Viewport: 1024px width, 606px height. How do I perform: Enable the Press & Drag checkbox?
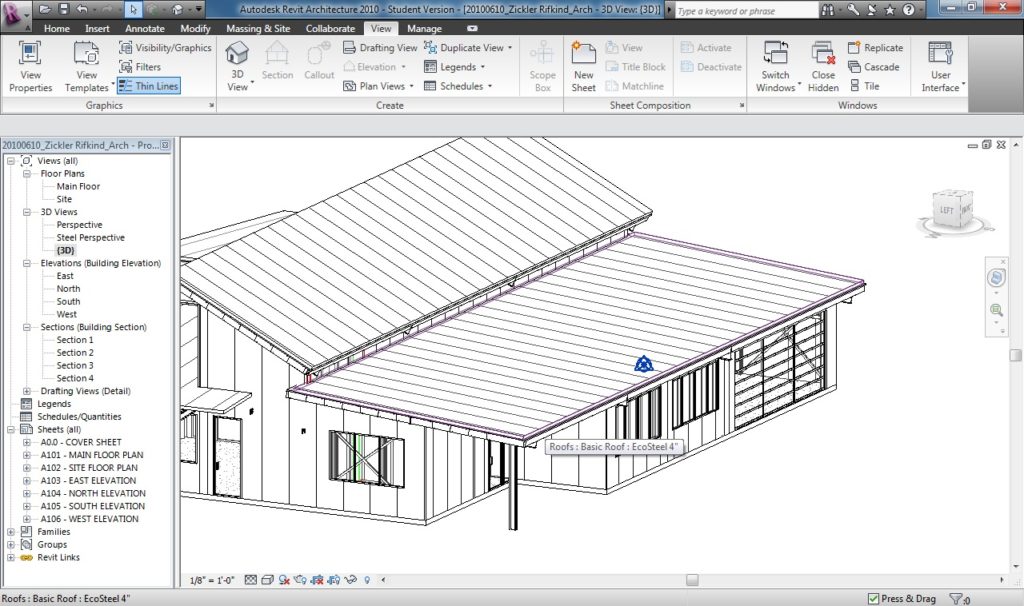[874, 599]
